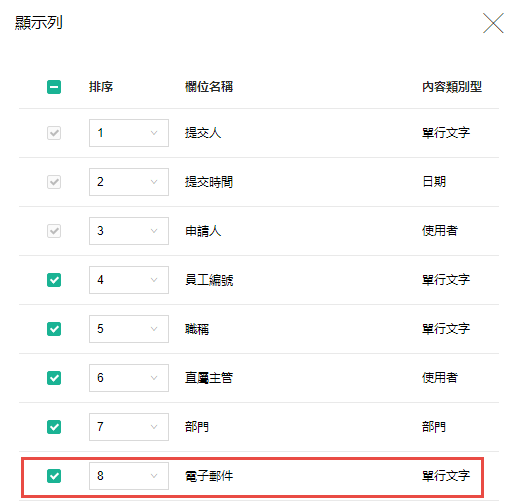The width and height of the screenshot is (518, 504).
Task: Open the order dropdown showing 3
Action: [x=129, y=231]
